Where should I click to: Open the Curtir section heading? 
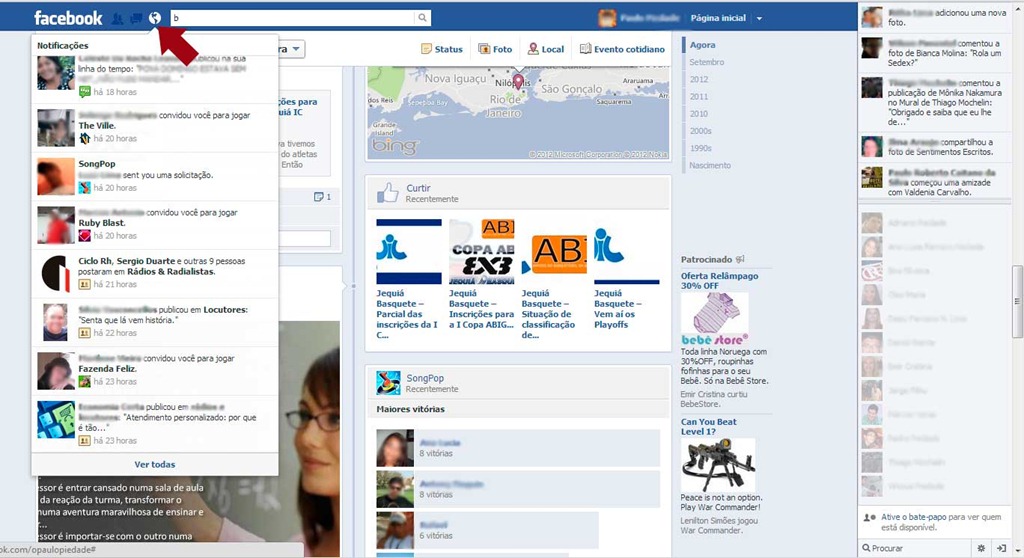(418, 188)
